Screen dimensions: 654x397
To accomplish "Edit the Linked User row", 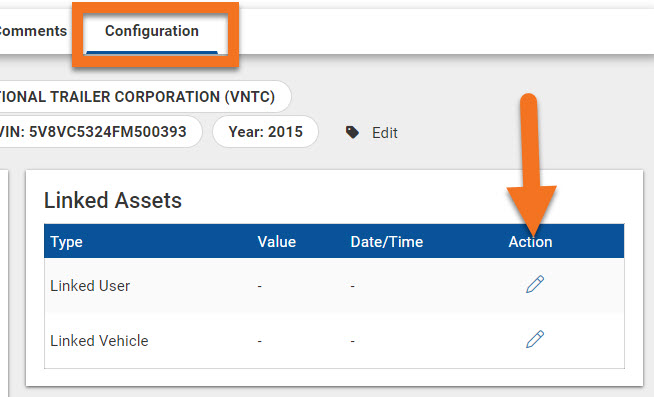I will pos(535,284).
